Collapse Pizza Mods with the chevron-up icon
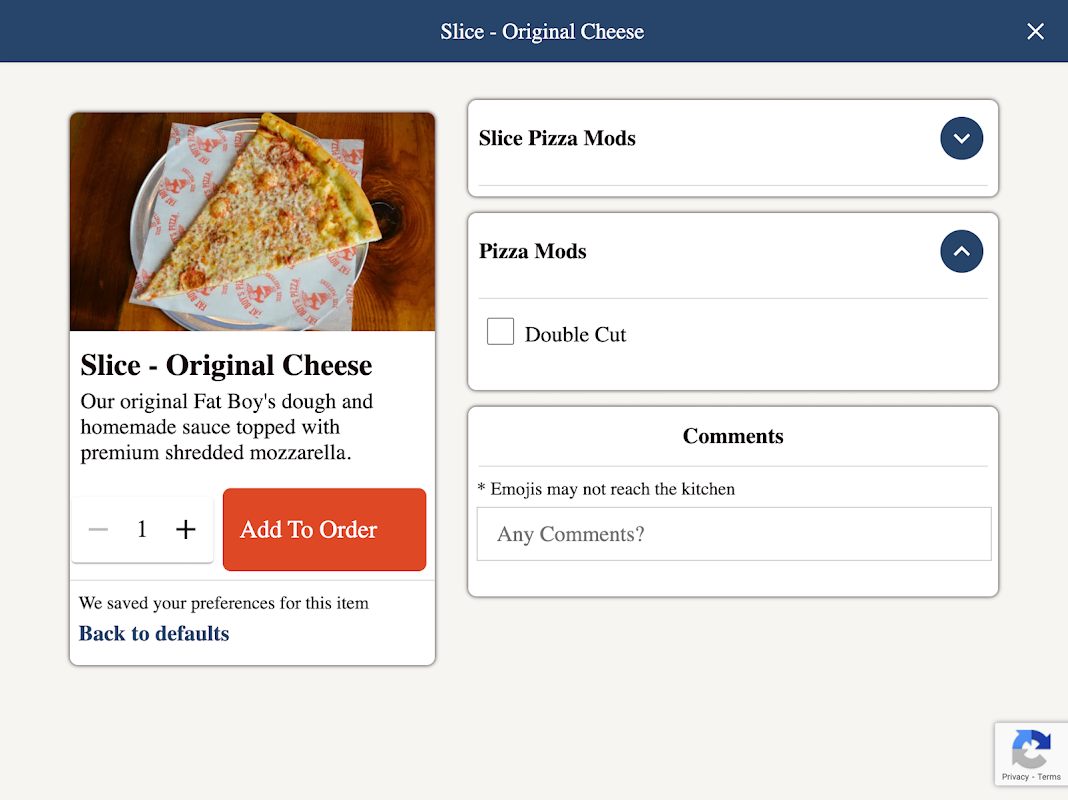 pyautogui.click(x=961, y=252)
